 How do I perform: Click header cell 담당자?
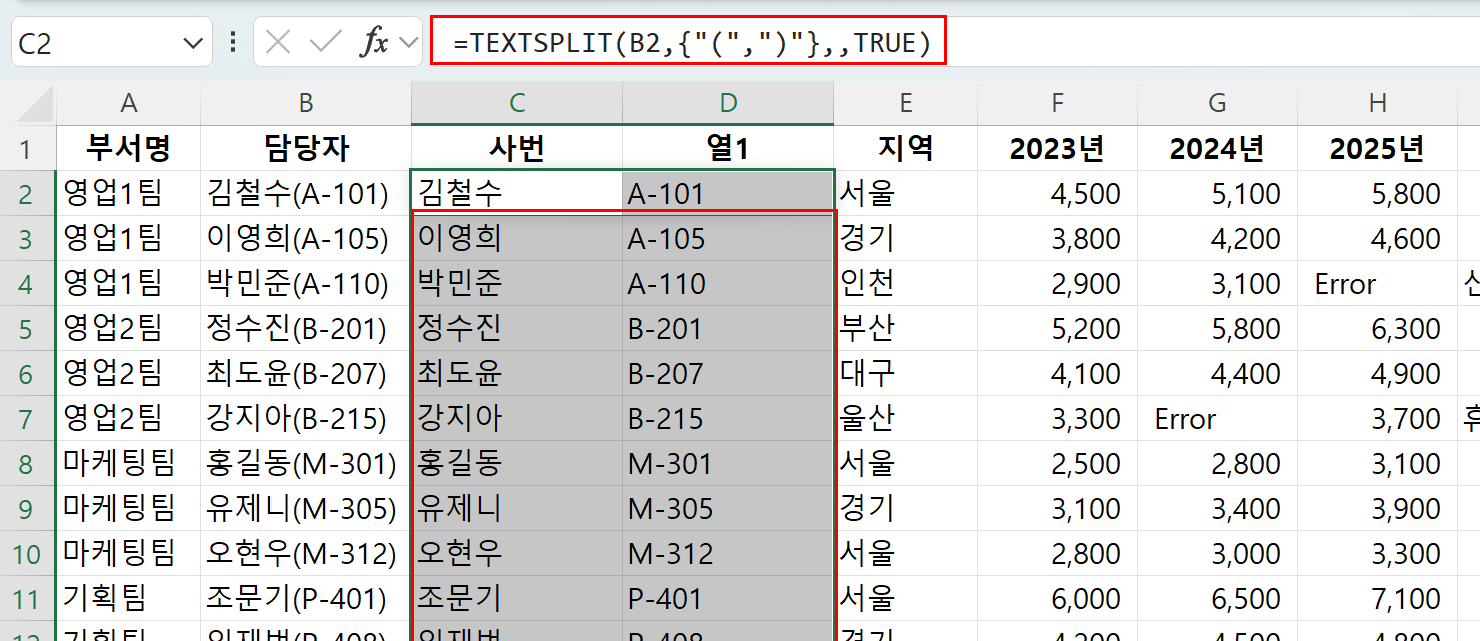point(306,149)
